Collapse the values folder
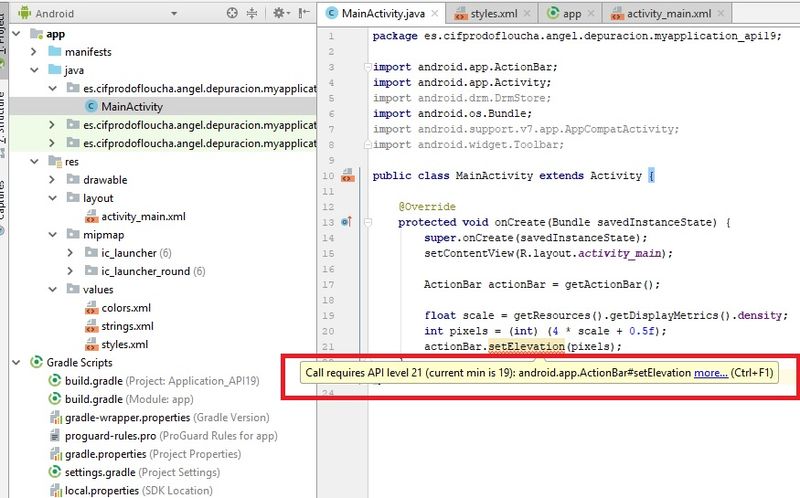800x498 pixels. [53, 289]
